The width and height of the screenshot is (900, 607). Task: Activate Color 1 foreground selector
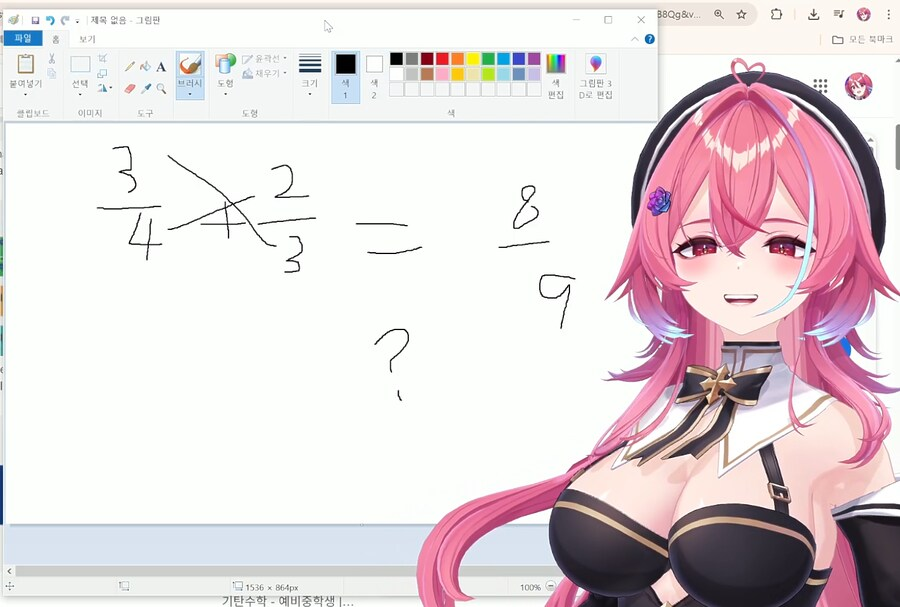345,75
